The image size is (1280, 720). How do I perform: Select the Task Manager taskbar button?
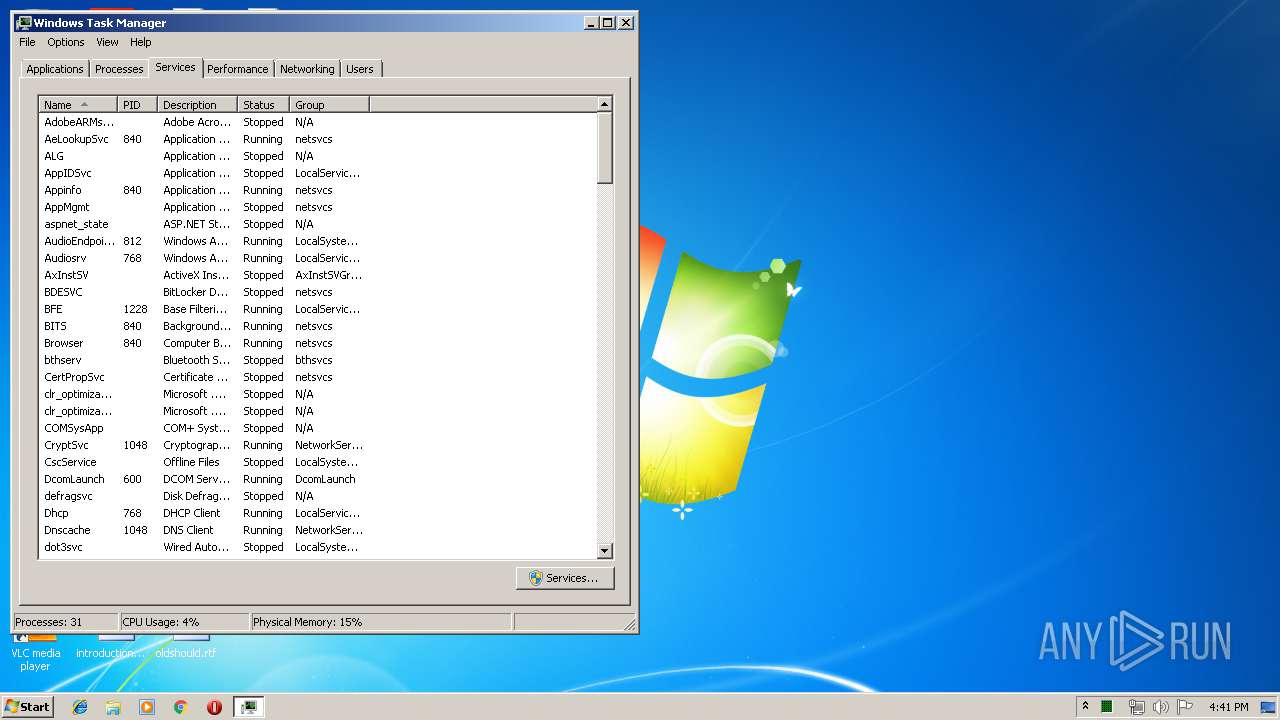click(249, 707)
